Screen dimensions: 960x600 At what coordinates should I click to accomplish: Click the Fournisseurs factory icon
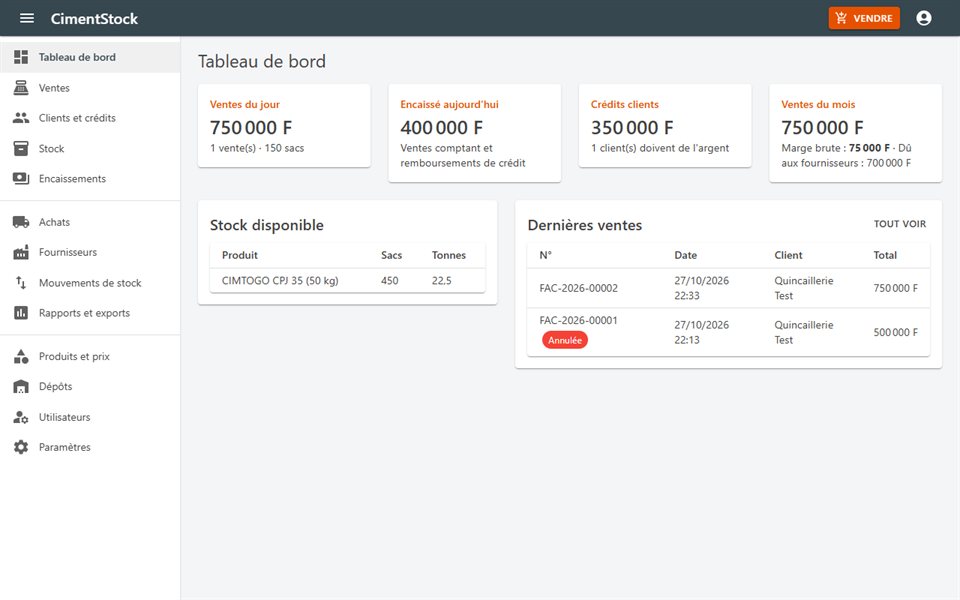(x=21, y=252)
